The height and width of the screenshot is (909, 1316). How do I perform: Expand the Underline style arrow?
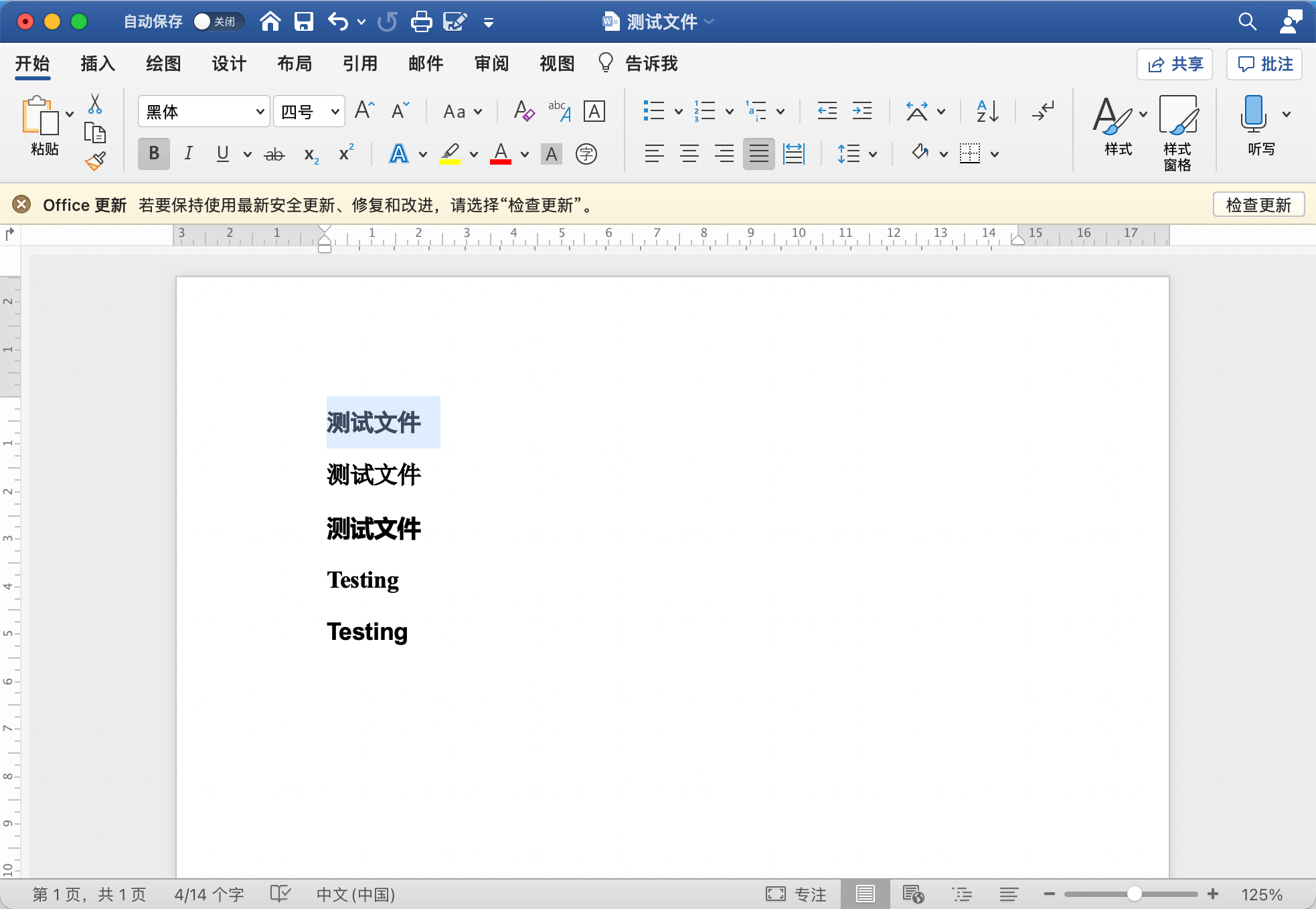click(247, 155)
